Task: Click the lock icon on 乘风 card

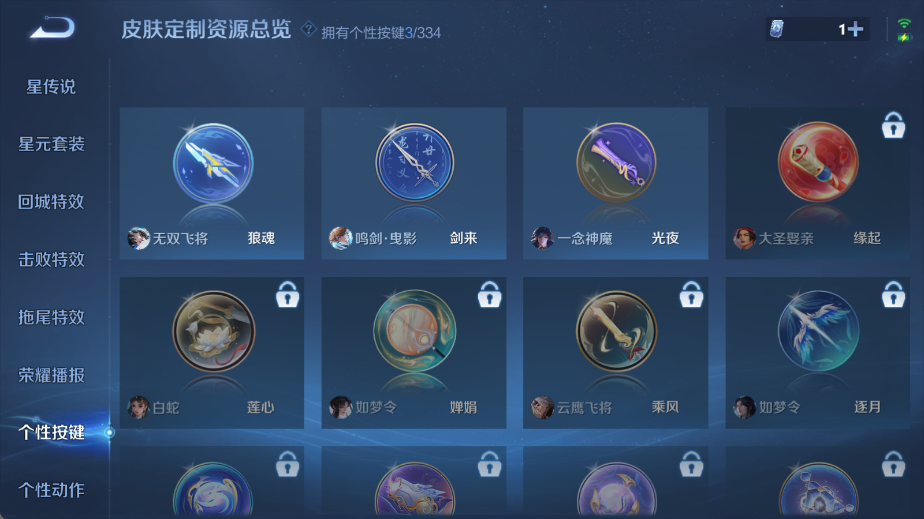Action: tap(691, 295)
